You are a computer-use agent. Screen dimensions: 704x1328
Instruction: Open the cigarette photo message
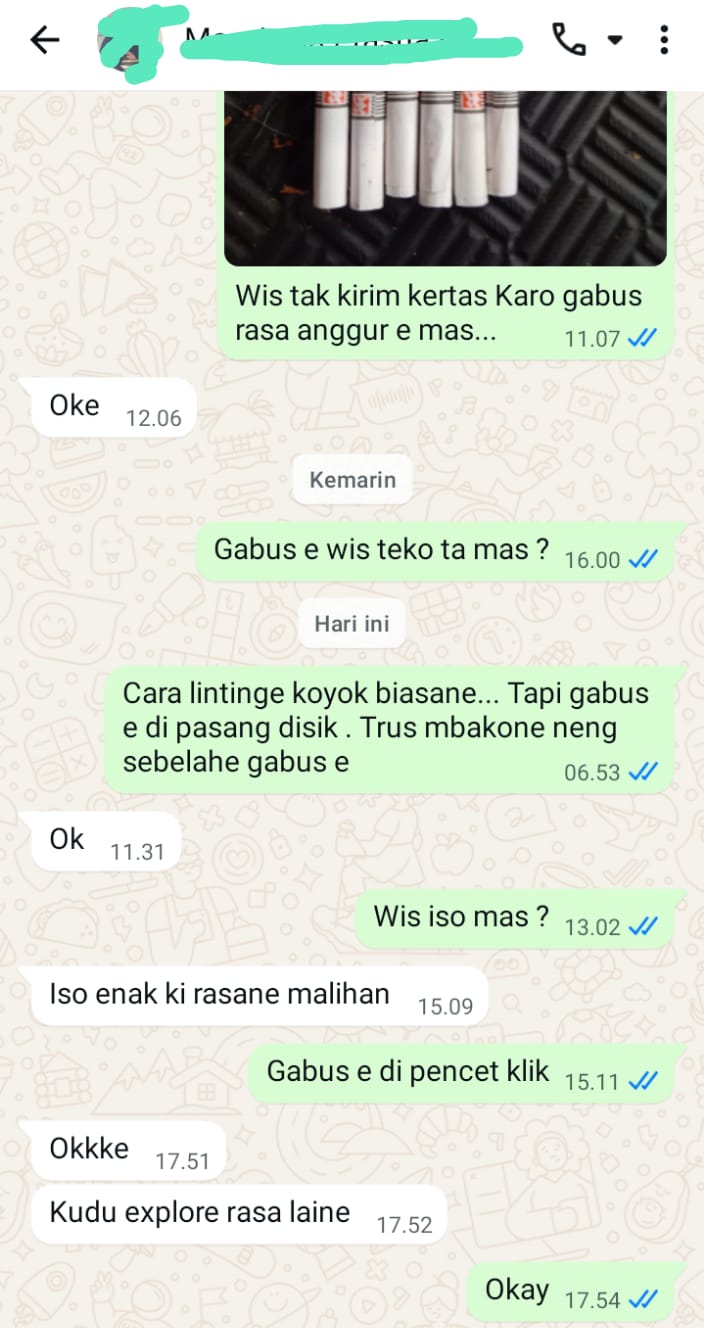(445, 178)
